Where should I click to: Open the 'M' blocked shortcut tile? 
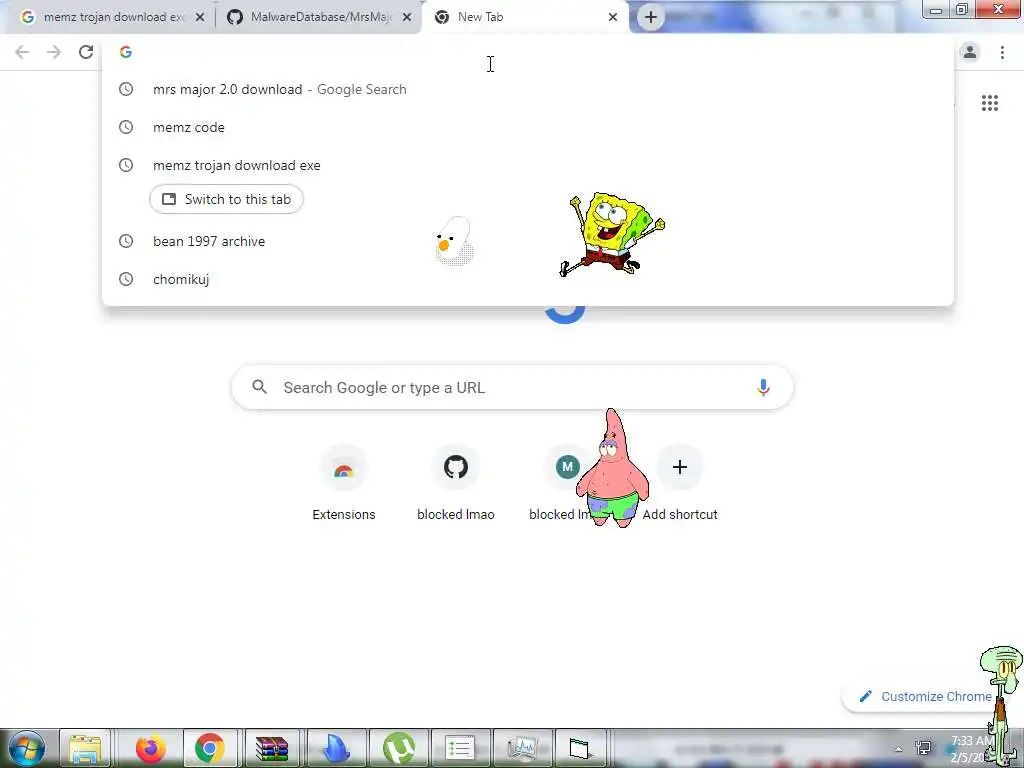(567, 468)
